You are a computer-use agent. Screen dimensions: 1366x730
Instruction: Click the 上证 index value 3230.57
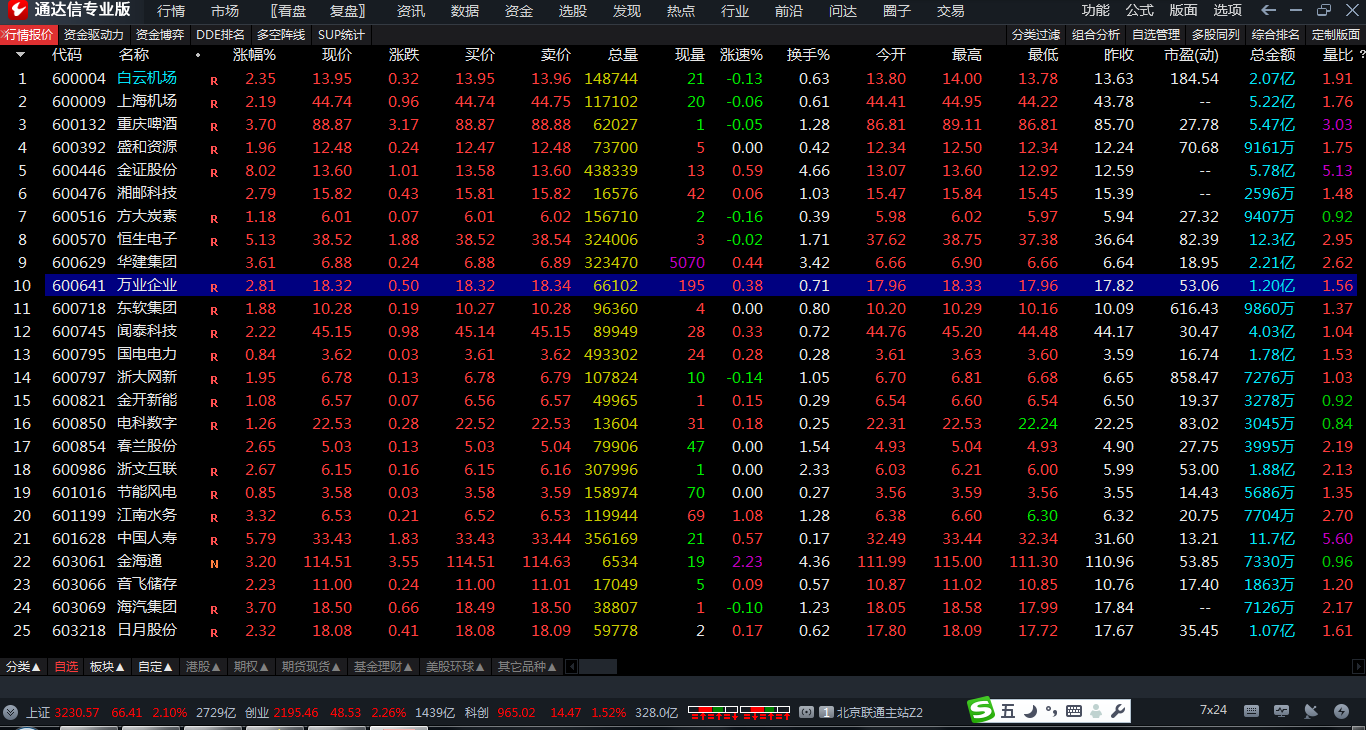(x=77, y=713)
